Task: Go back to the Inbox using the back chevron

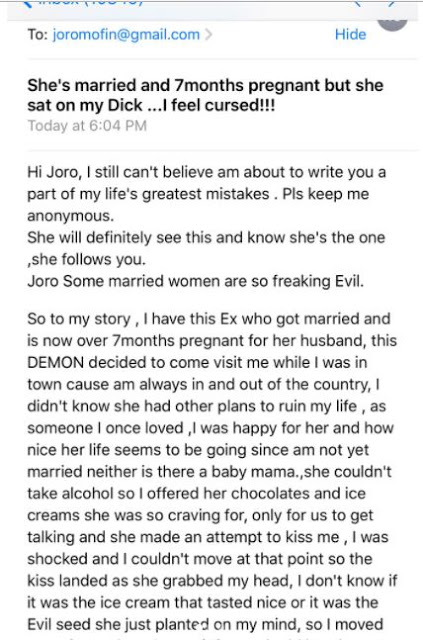Action: (x=29, y=5)
